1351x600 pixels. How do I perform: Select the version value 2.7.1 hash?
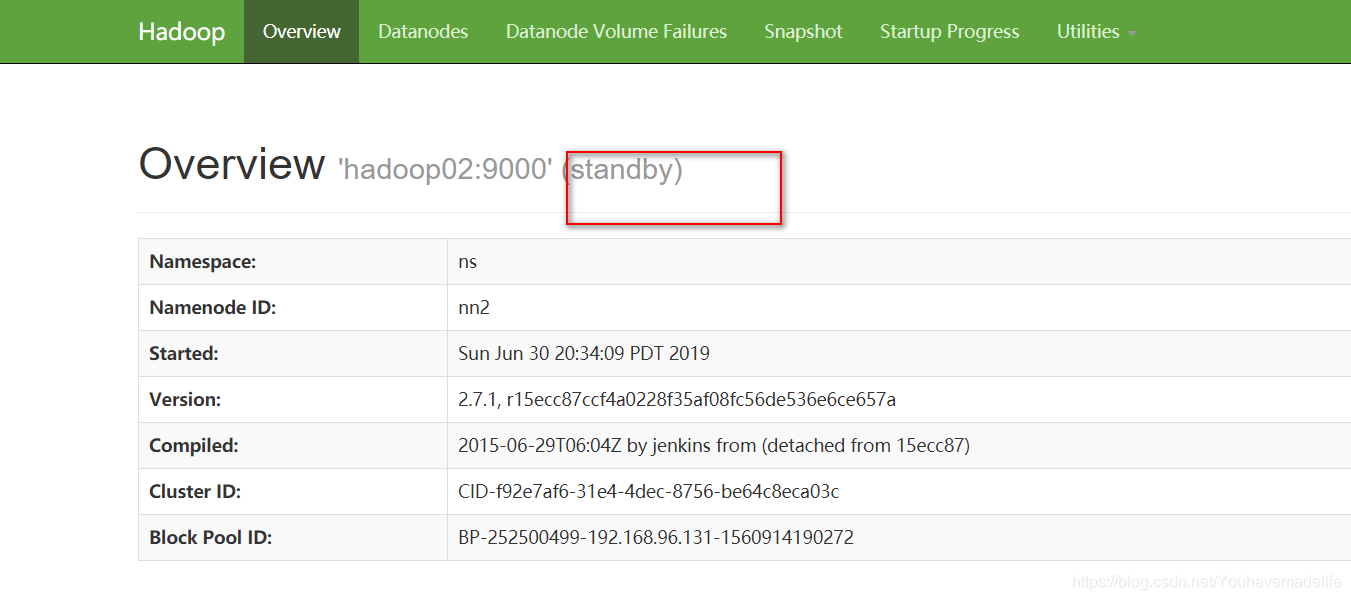coord(677,400)
